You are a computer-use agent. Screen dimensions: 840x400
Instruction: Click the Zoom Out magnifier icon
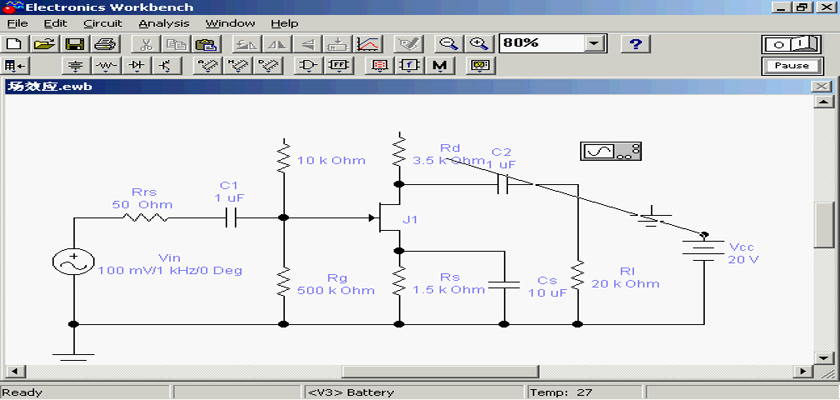pyautogui.click(x=447, y=44)
